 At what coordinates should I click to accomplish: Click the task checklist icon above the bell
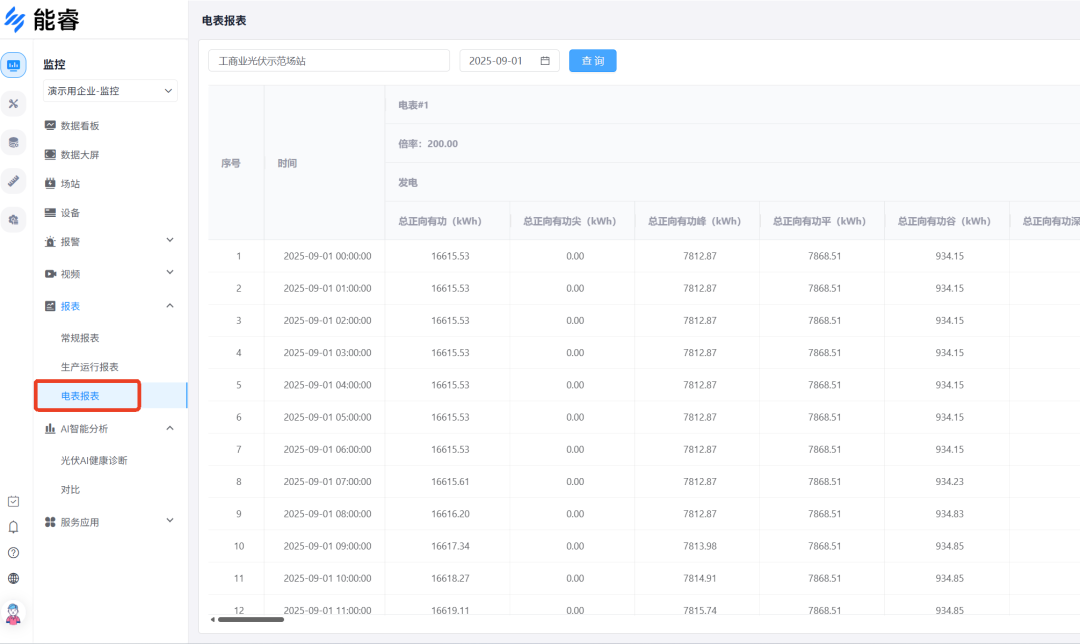(13, 501)
